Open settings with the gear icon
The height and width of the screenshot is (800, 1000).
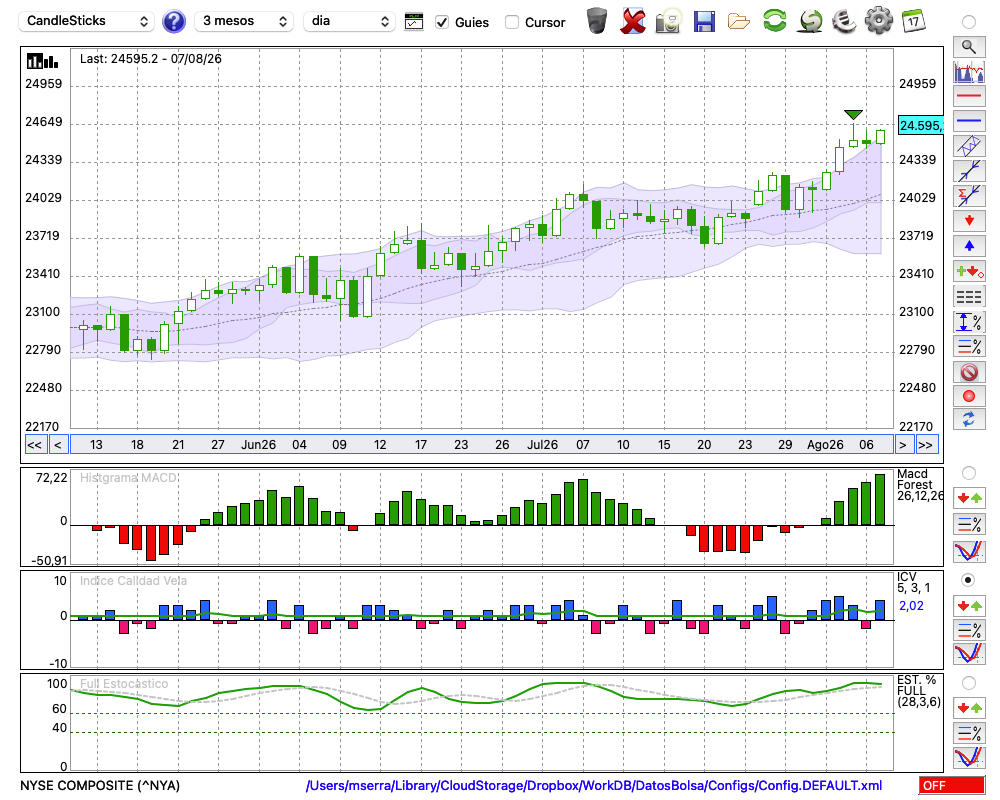[878, 21]
